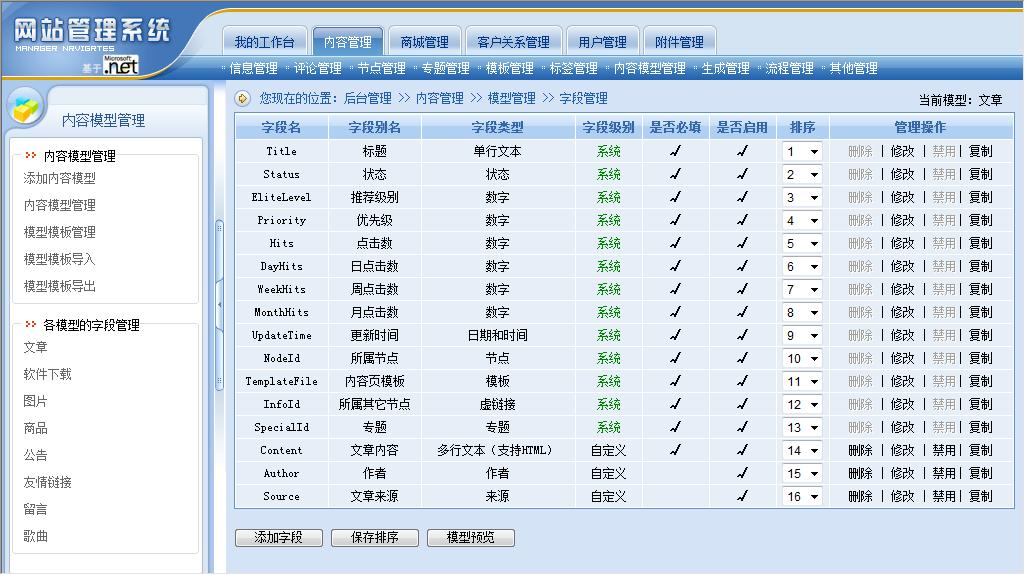Open the sort order dropdown for Source
The width and height of the screenshot is (1025, 575).
tap(801, 497)
